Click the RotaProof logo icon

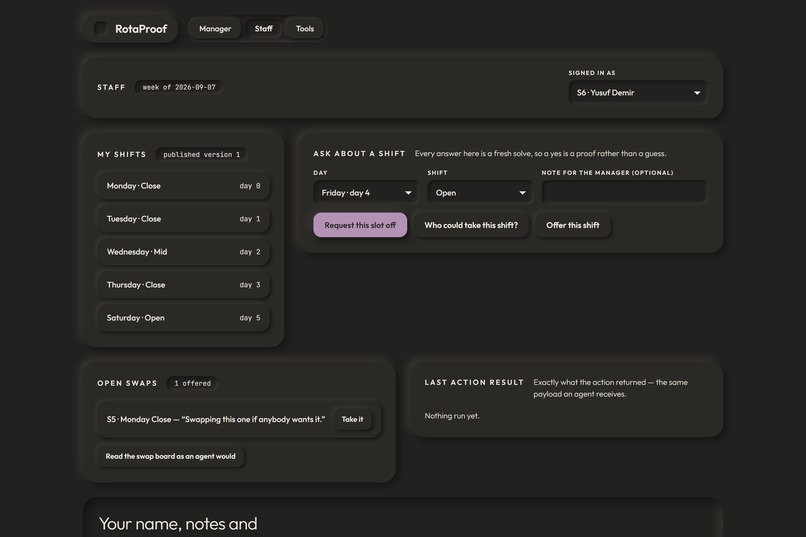coord(100,28)
